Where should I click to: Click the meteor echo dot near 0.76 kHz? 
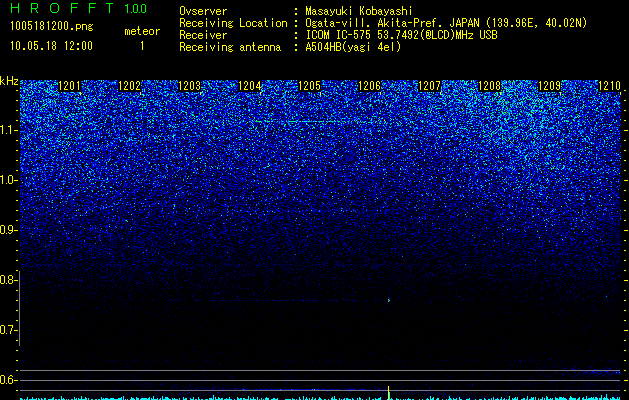(389, 300)
